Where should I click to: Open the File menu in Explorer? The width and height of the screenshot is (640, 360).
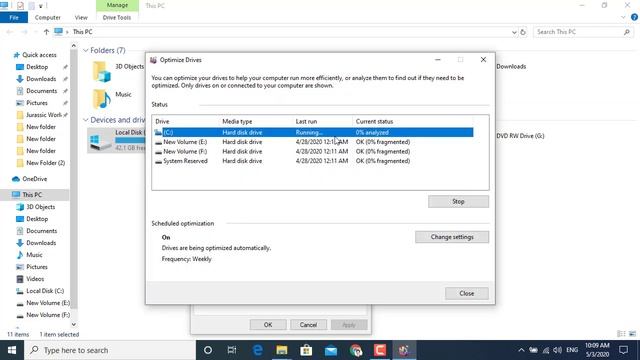point(14,18)
